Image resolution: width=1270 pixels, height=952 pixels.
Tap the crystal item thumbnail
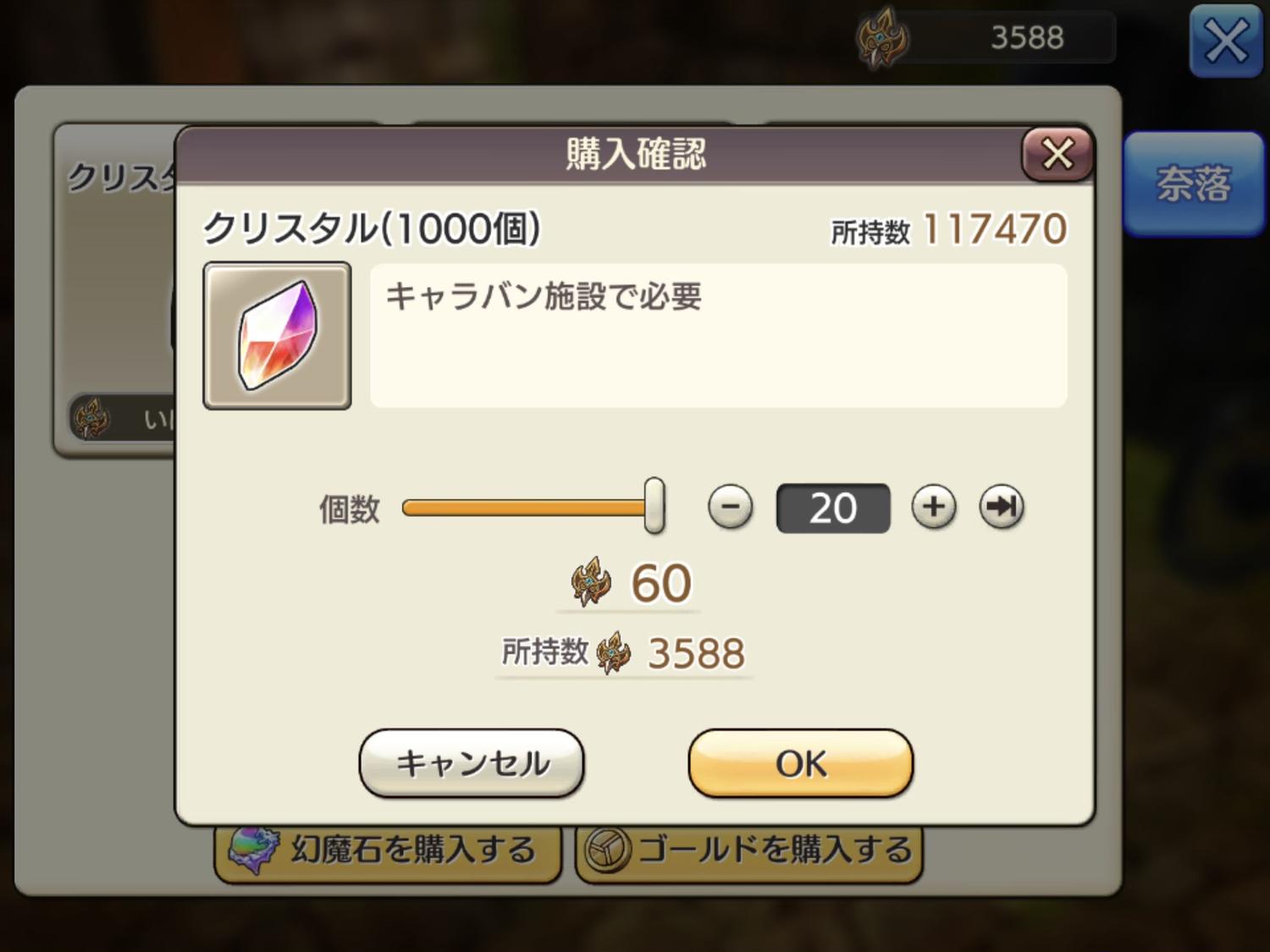pos(277,336)
